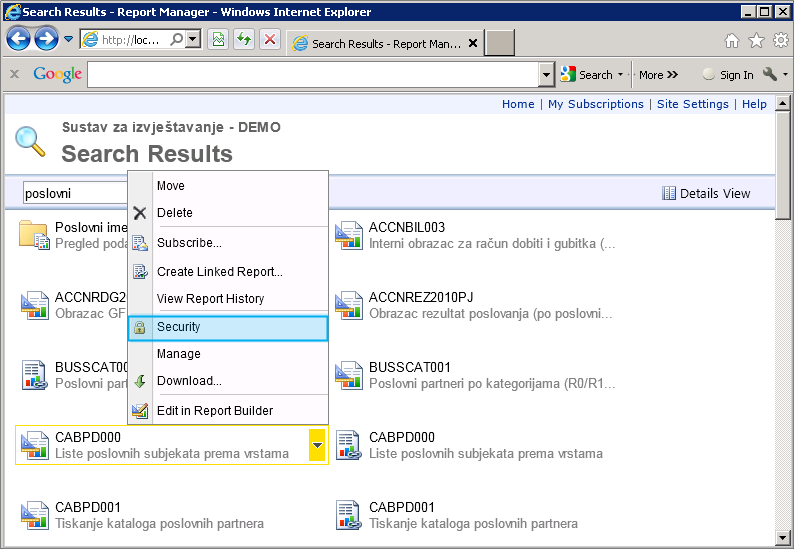
Task: Open the ACCNBIL003 report icon
Action: tap(349, 235)
